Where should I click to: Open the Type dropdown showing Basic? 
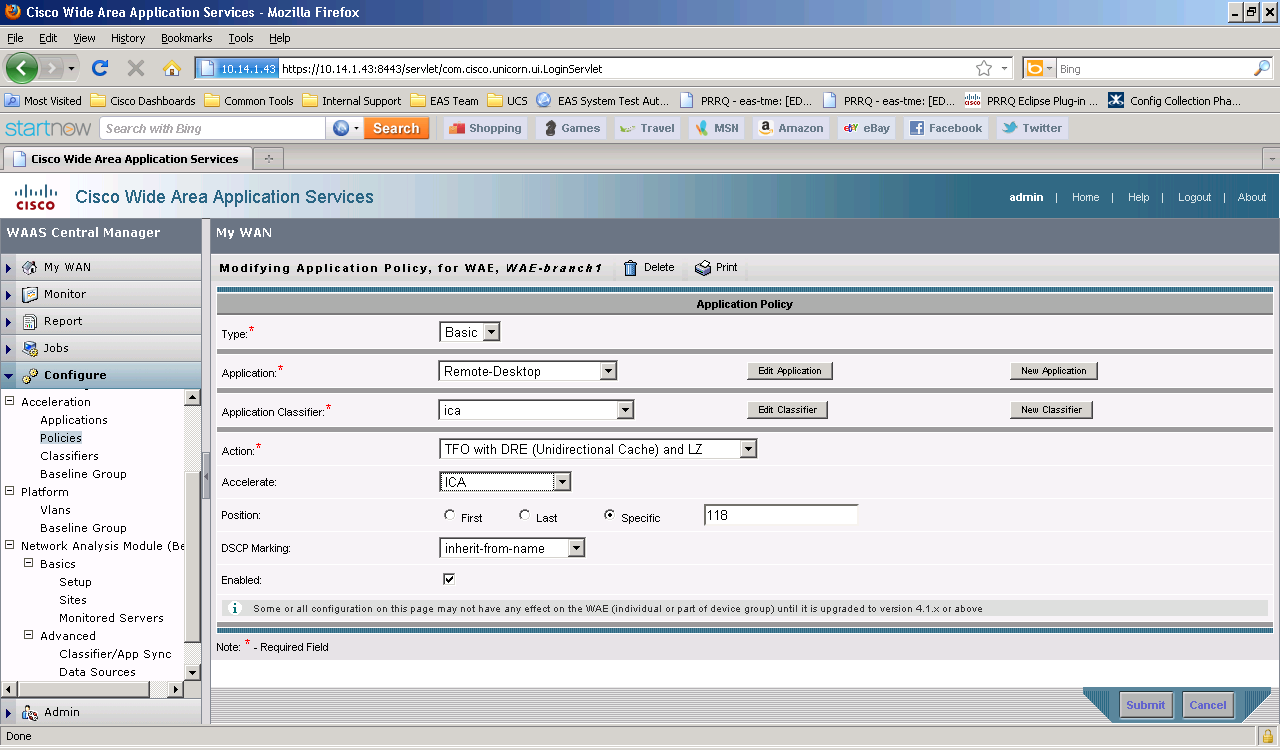tap(469, 332)
